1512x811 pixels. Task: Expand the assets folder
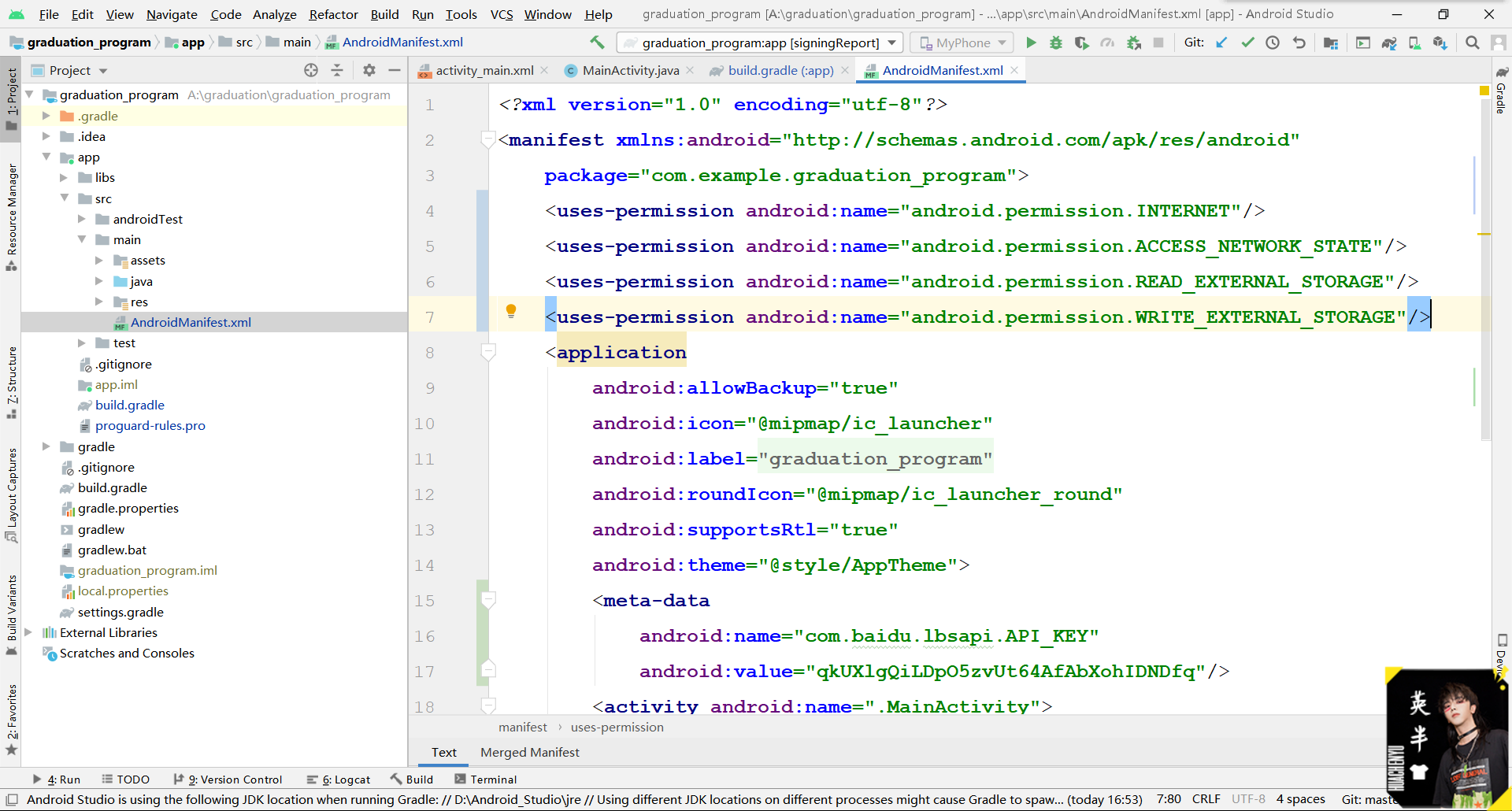[x=98, y=260]
